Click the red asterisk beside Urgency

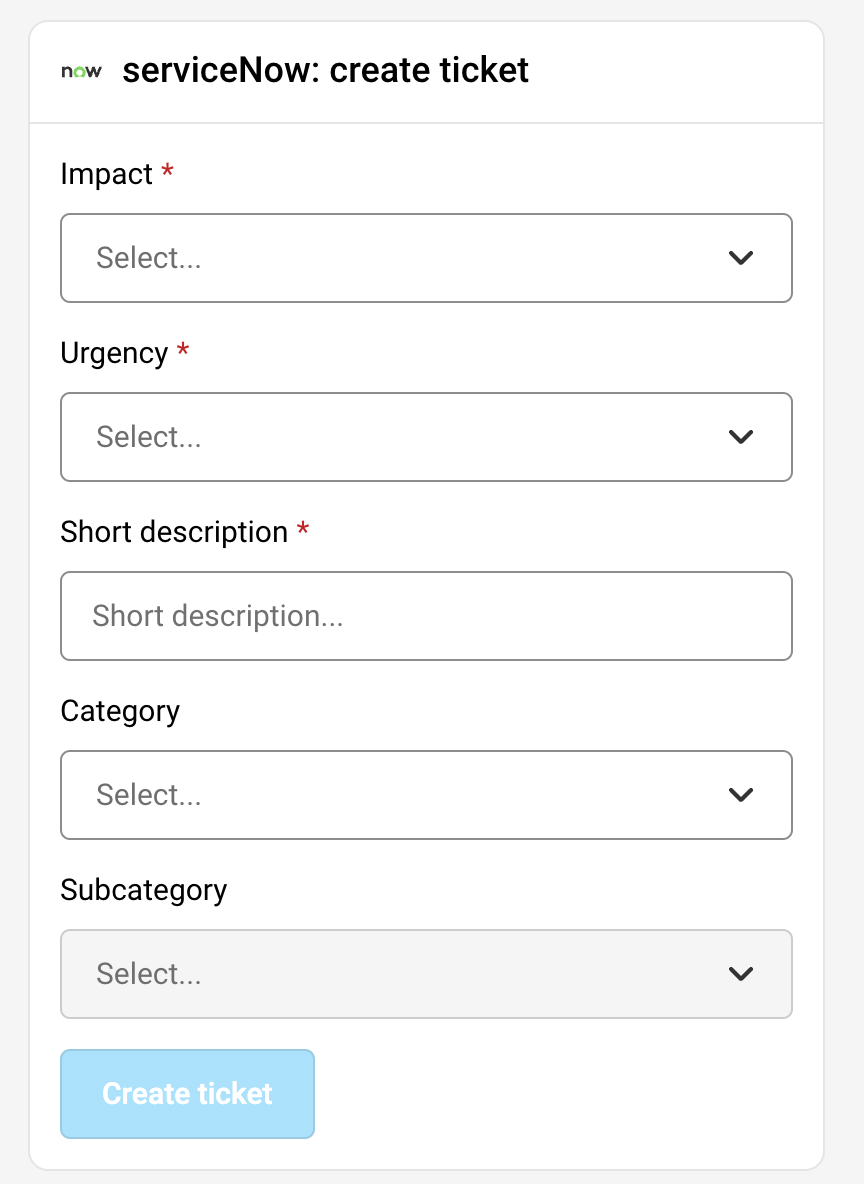click(x=182, y=351)
